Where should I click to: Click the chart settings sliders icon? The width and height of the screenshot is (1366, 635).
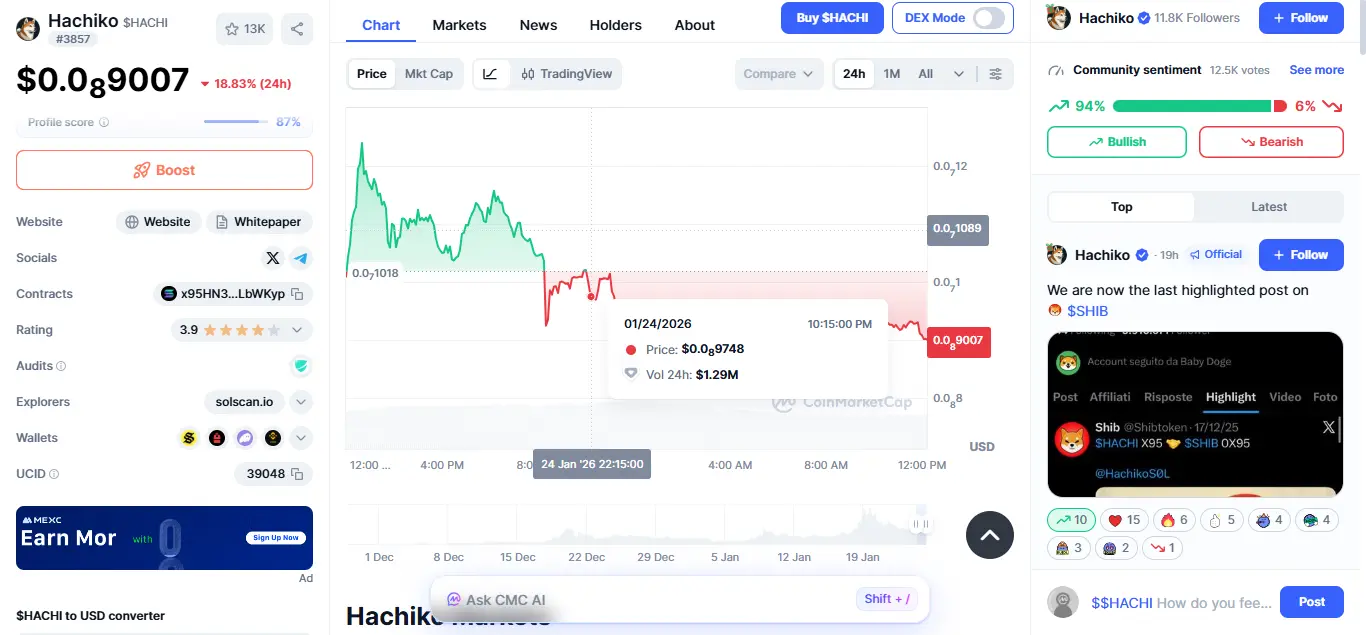click(995, 74)
